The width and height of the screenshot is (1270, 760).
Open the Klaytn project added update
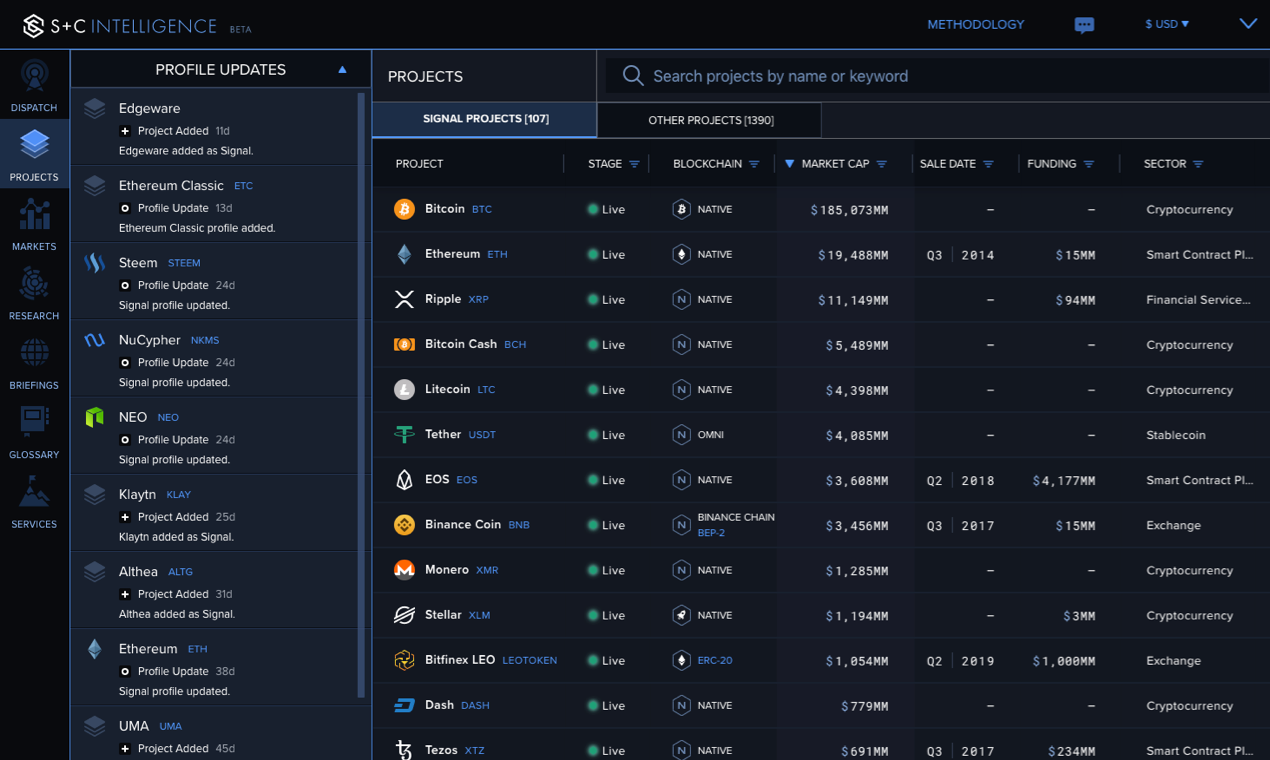[x=214, y=513]
